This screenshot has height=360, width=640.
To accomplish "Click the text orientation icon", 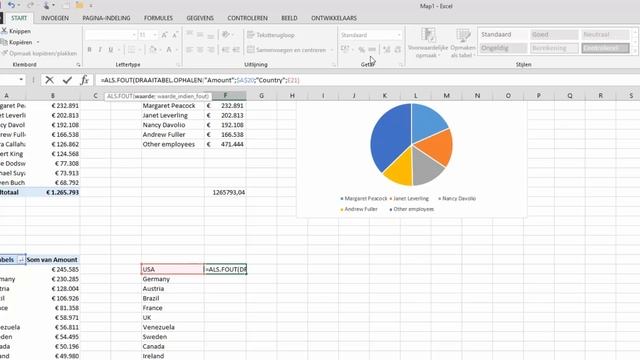I will 226,35.
